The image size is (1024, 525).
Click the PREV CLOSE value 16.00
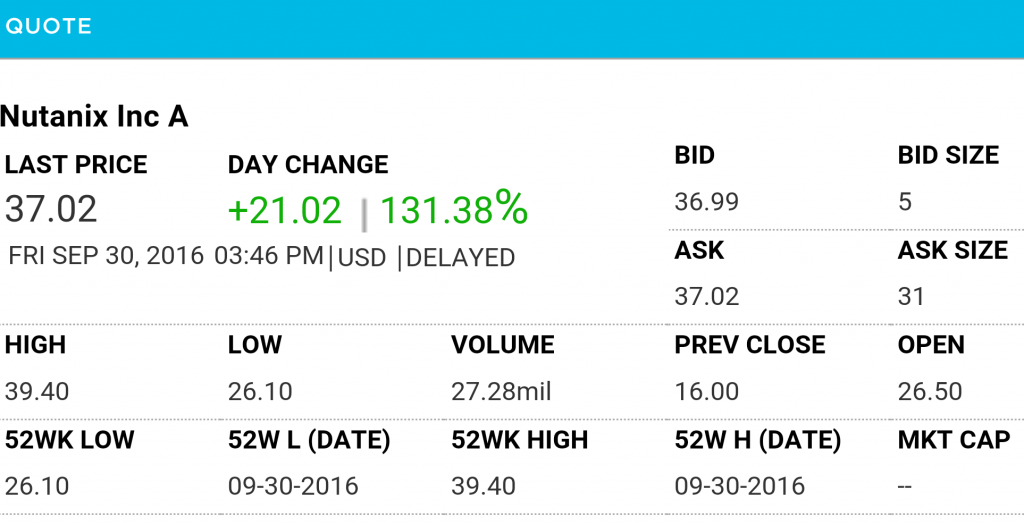(707, 391)
